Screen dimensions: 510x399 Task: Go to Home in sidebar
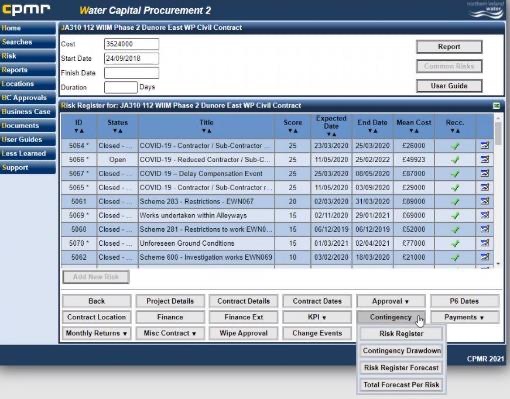coord(28,28)
